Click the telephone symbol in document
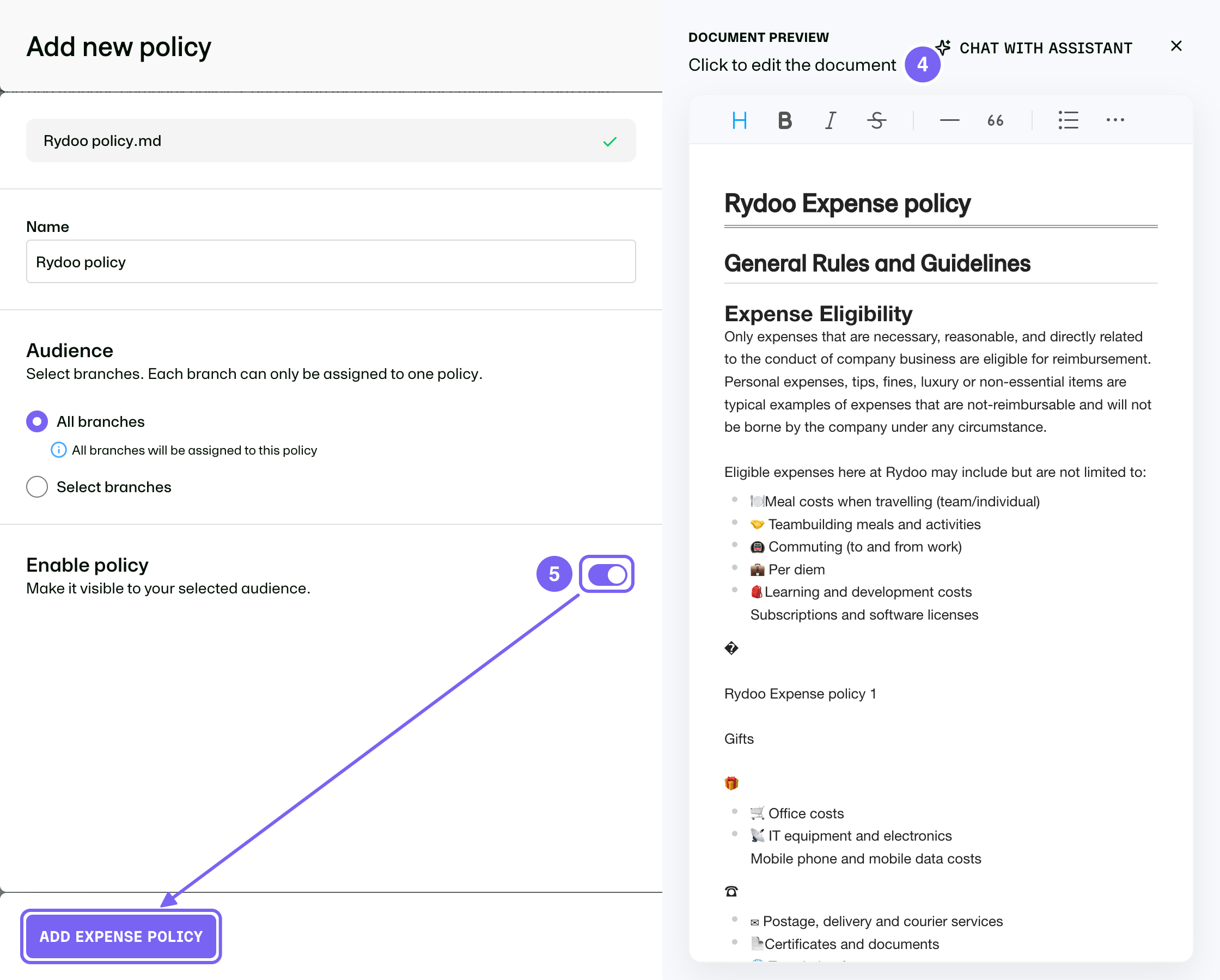1220x980 pixels. [x=731, y=891]
